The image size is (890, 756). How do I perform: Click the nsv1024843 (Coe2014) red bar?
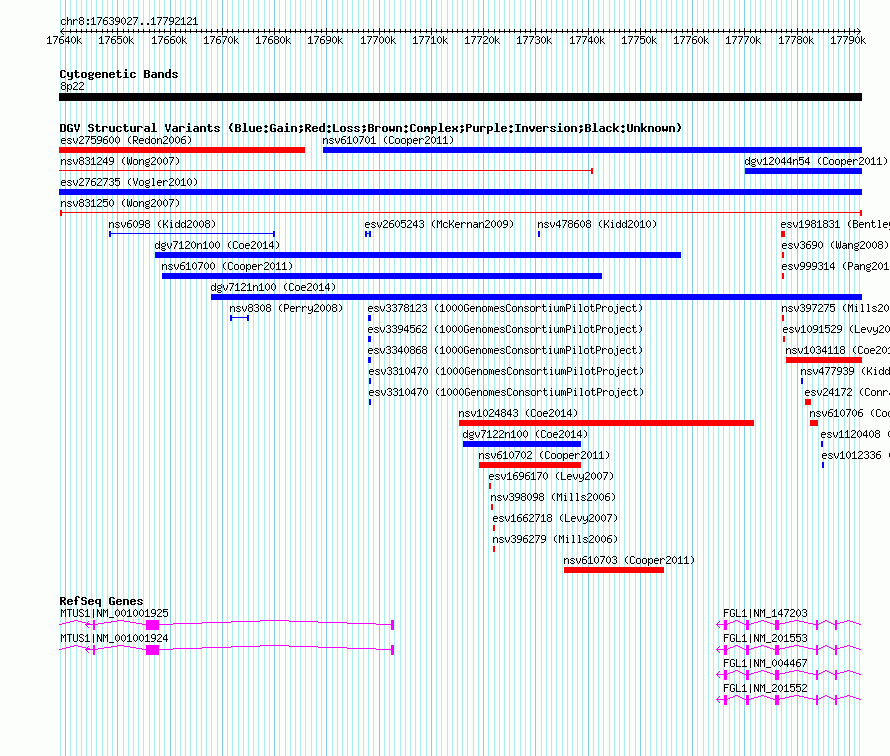pos(606,423)
